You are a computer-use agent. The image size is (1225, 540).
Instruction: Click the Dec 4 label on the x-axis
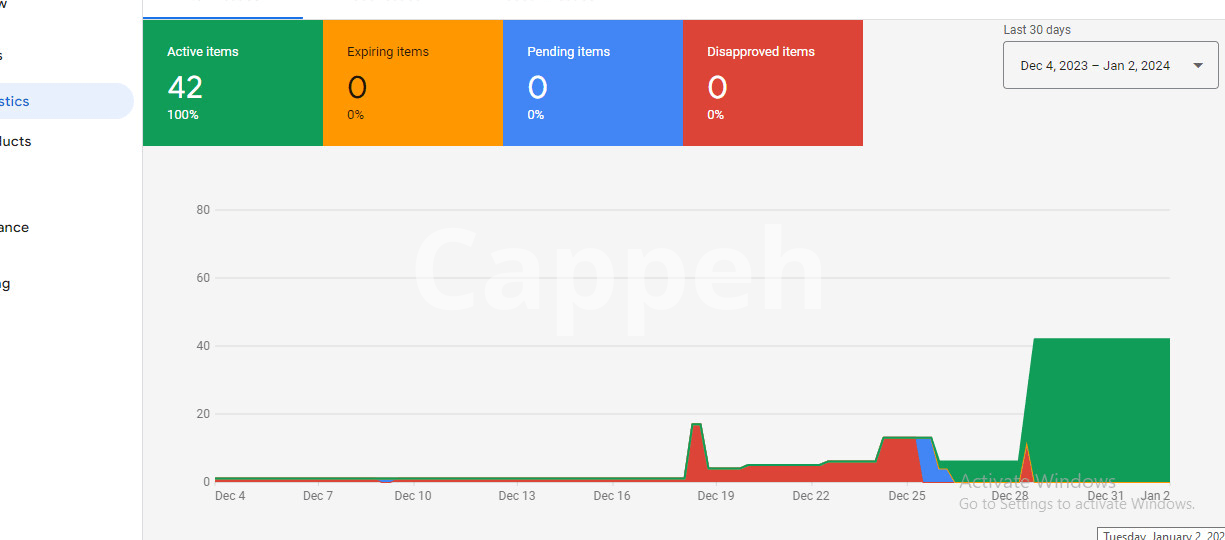[x=230, y=496]
